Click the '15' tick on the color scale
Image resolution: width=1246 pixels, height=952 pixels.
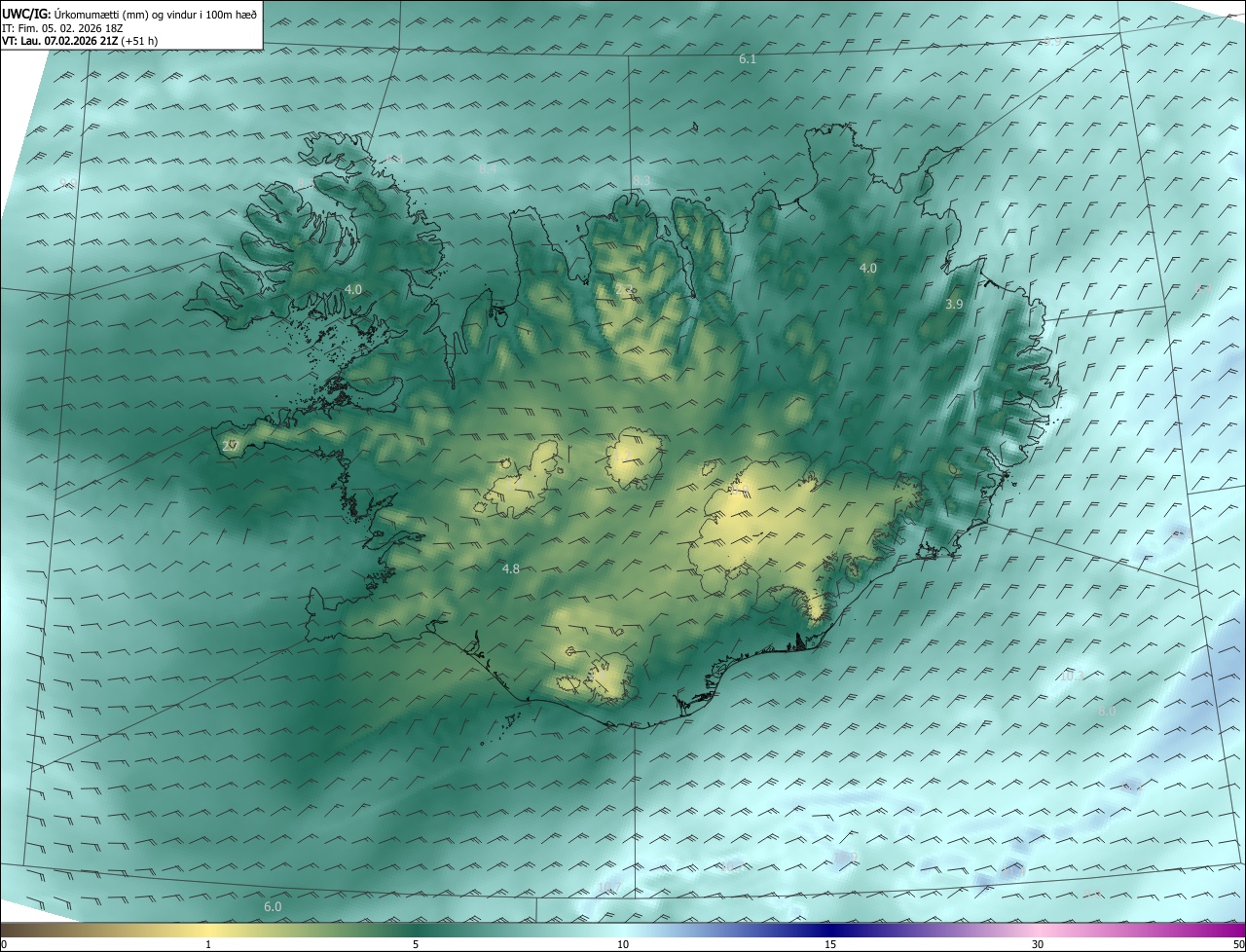click(830, 945)
